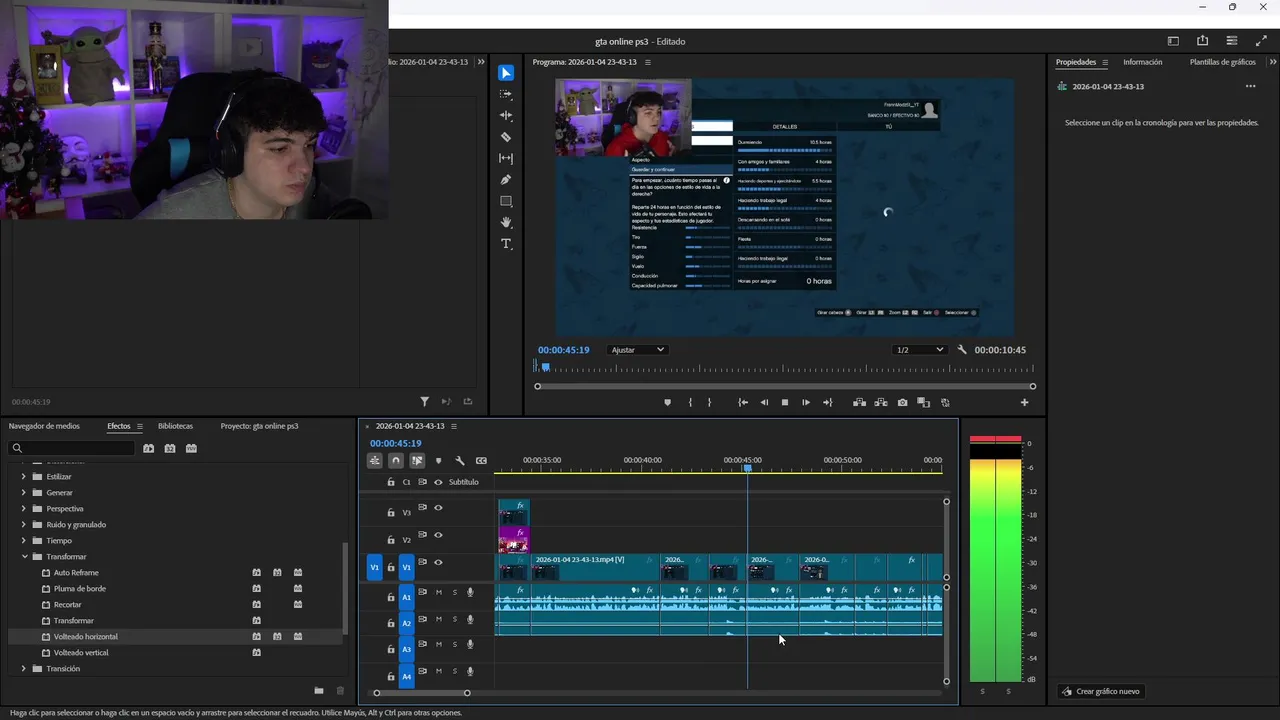Select the Track Select Forward tool
Image resolution: width=1280 pixels, height=720 pixels.
tap(506, 94)
